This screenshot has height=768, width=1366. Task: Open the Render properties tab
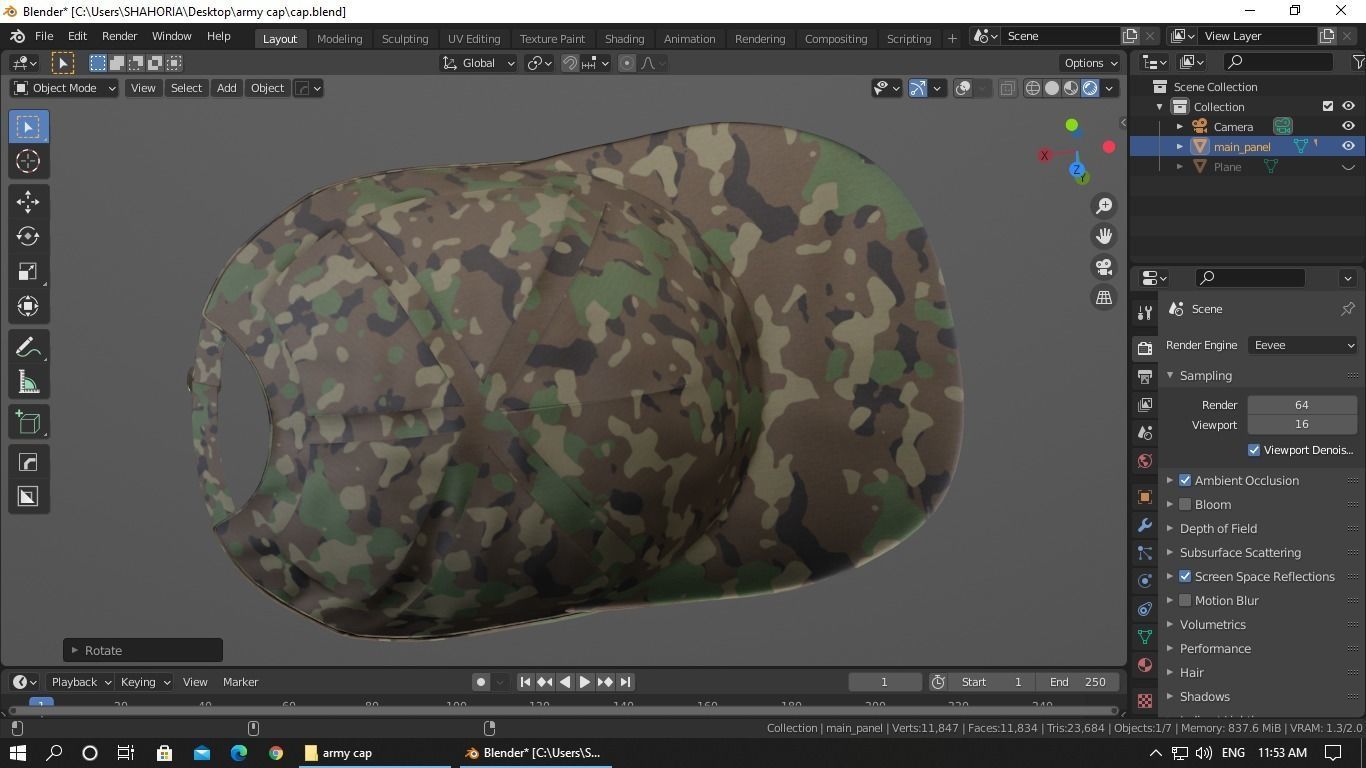click(x=1145, y=348)
